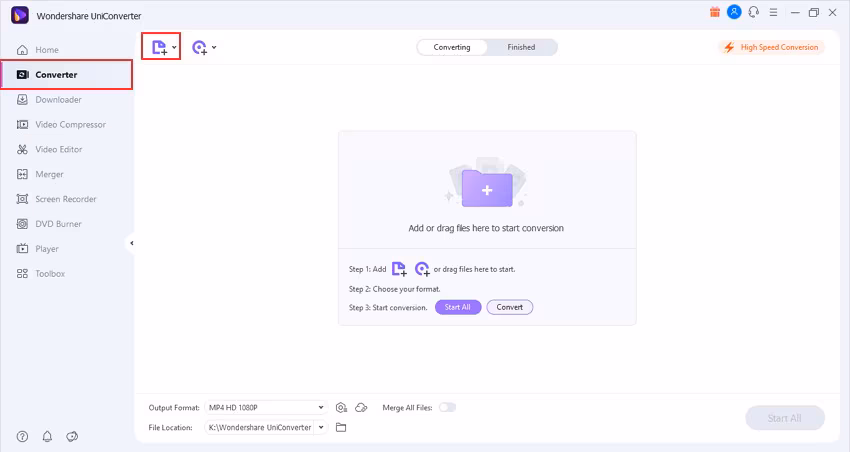850x452 pixels.
Task: Select Converter in the sidebar
Action: tap(66, 75)
